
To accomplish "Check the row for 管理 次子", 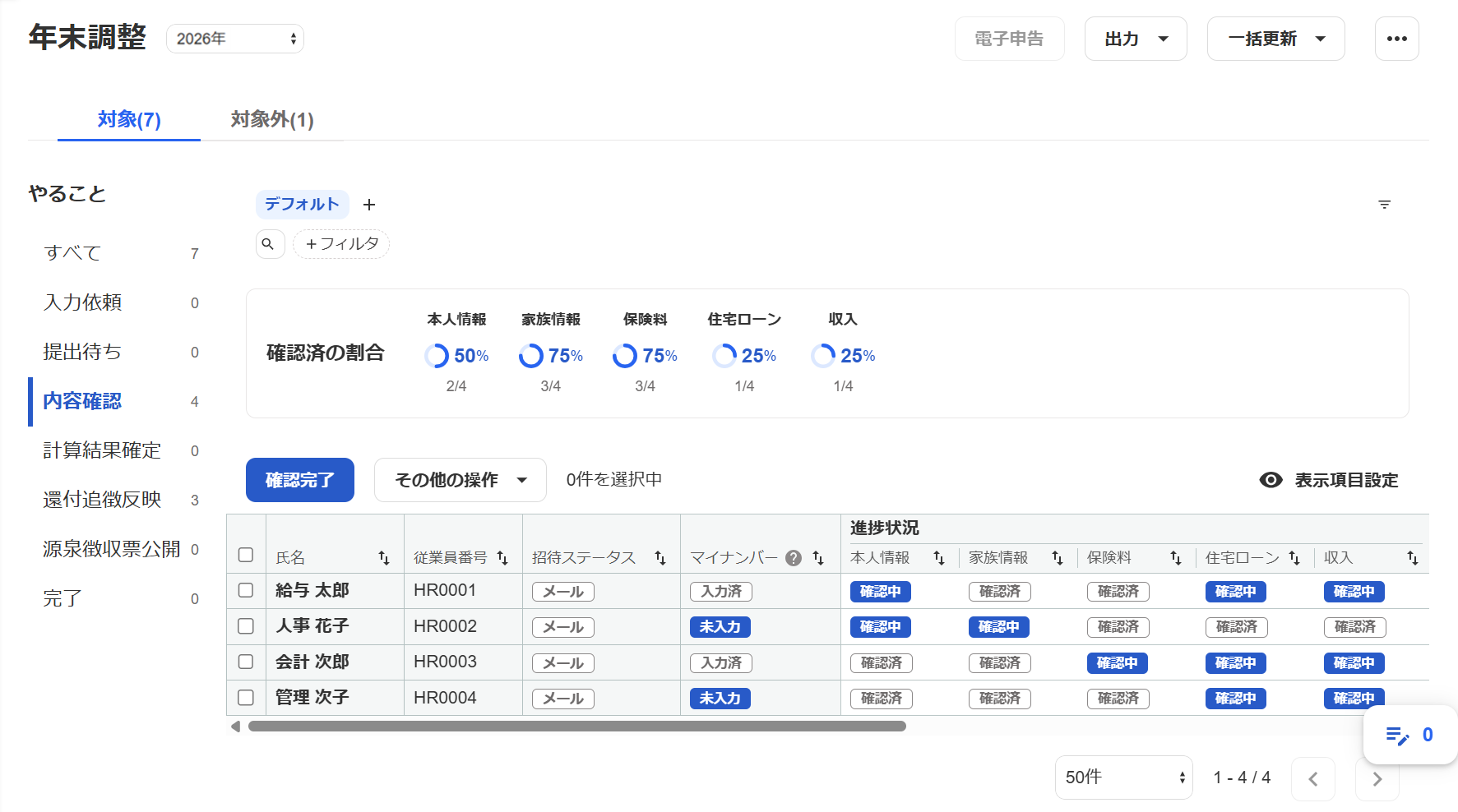I will click(x=246, y=698).
